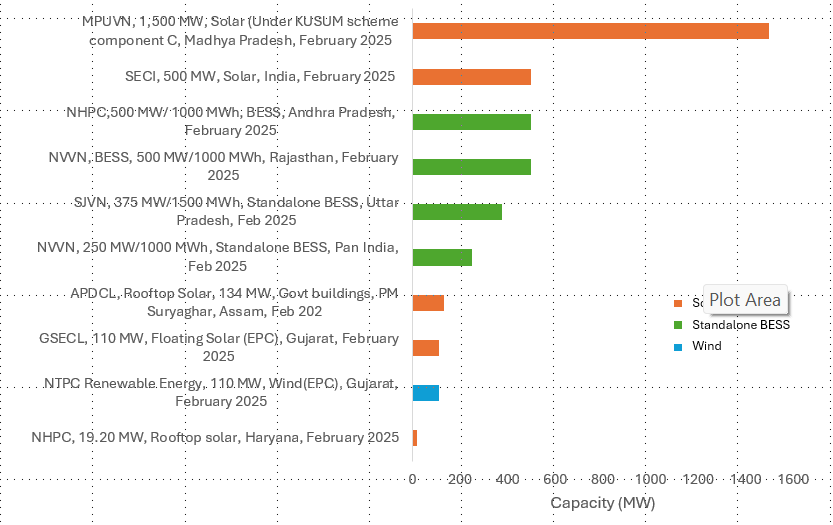Select the MPUVN 1,500 MW orange bar
Screen dimensions: 833x525
[591, 31]
